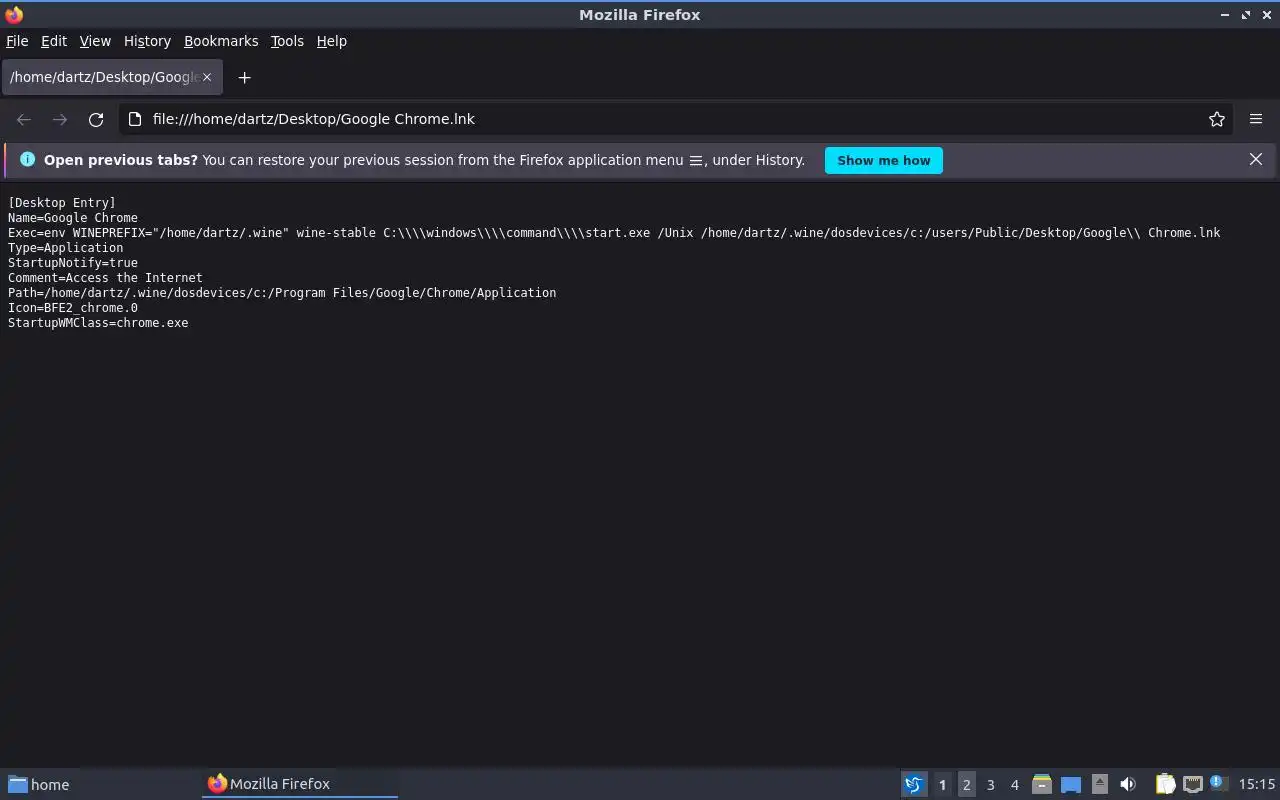Switch to workspace 1
The image size is (1280, 800).
942,785
